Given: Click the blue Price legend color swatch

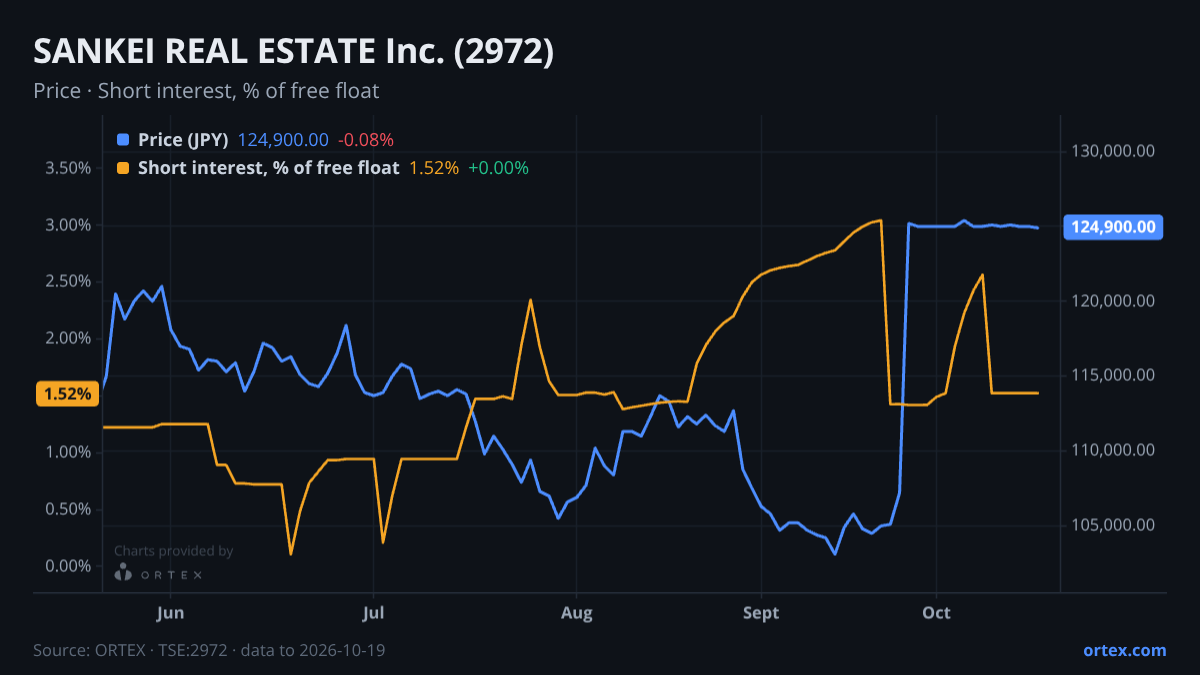Looking at the screenshot, I should (x=123, y=140).
